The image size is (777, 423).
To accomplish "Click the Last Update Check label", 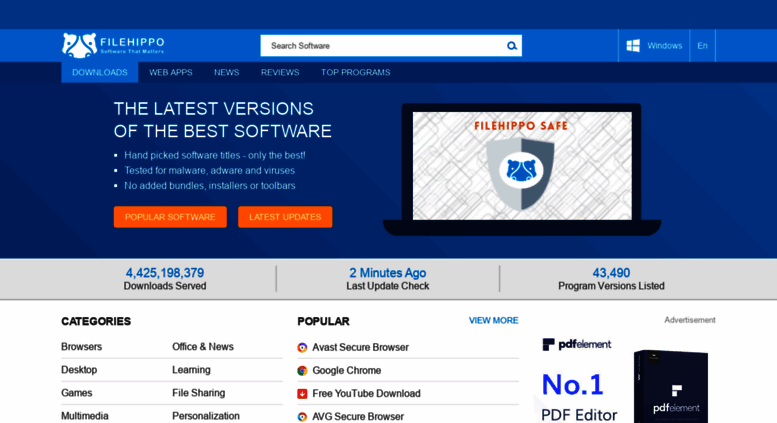I will 388,286.
